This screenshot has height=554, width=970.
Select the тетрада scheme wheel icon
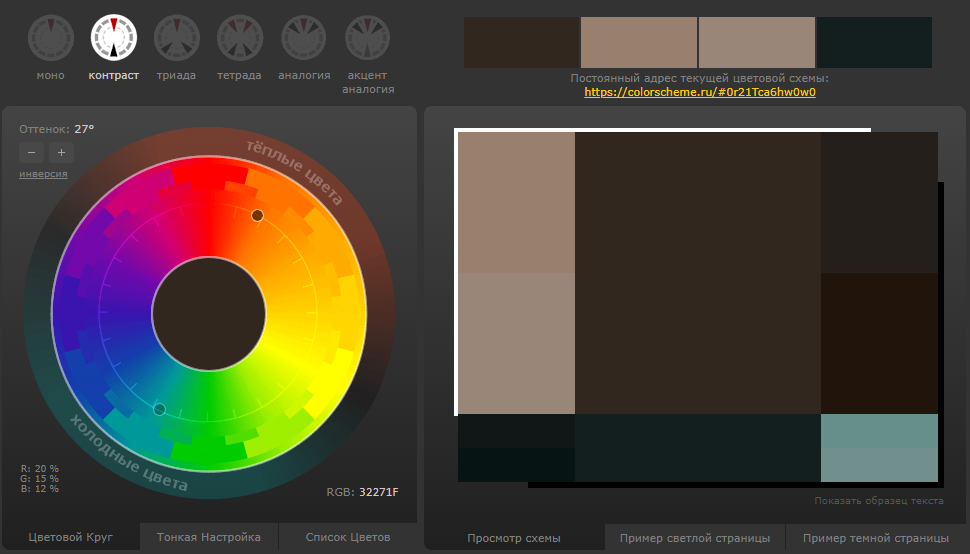coord(239,38)
